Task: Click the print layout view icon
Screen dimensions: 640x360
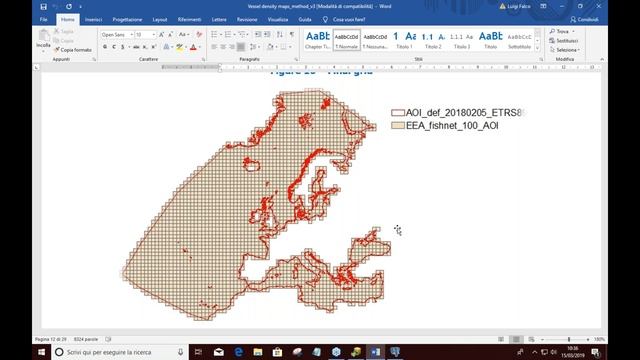Action: click(x=516, y=340)
